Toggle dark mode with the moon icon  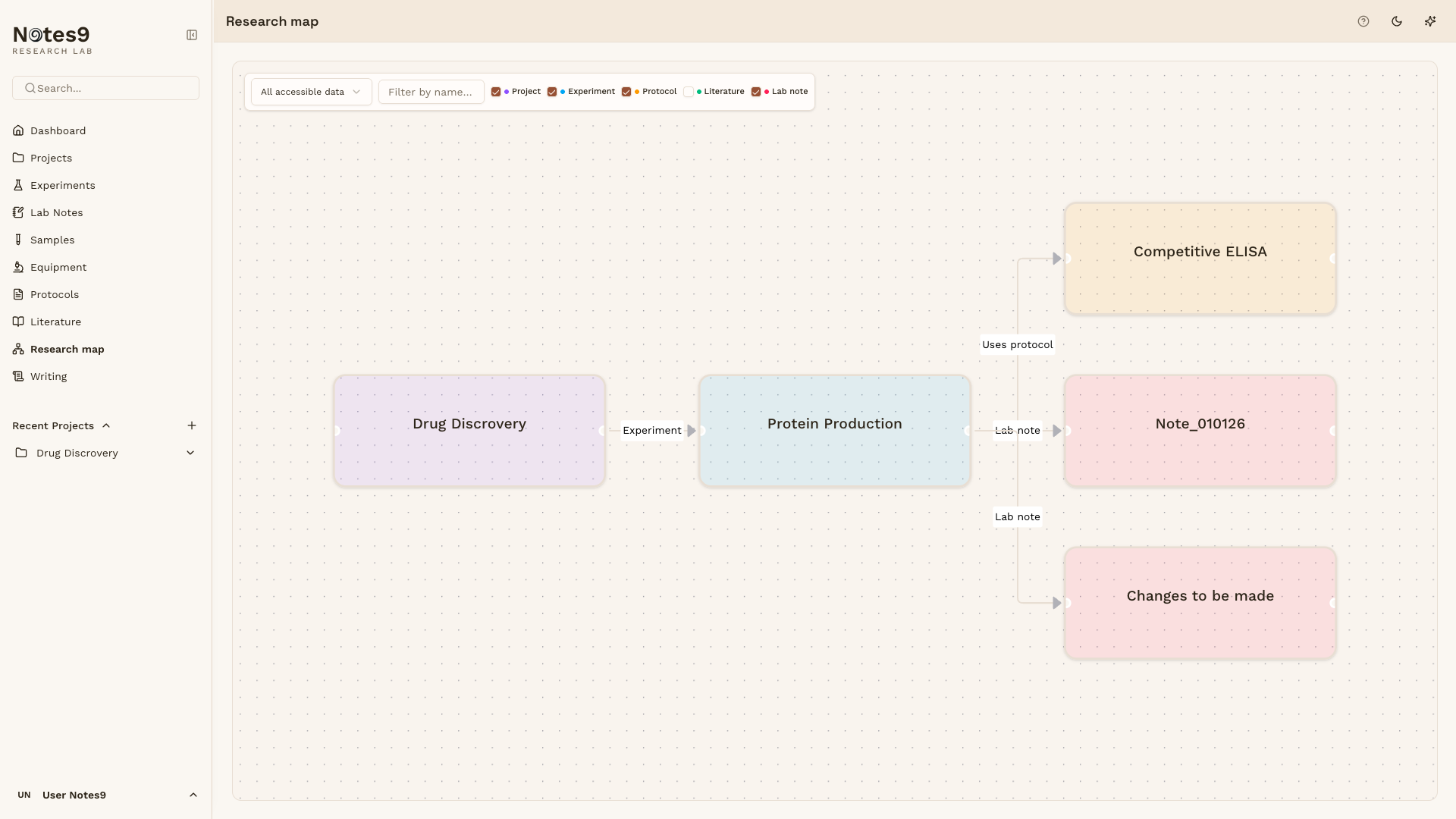coord(1396,21)
